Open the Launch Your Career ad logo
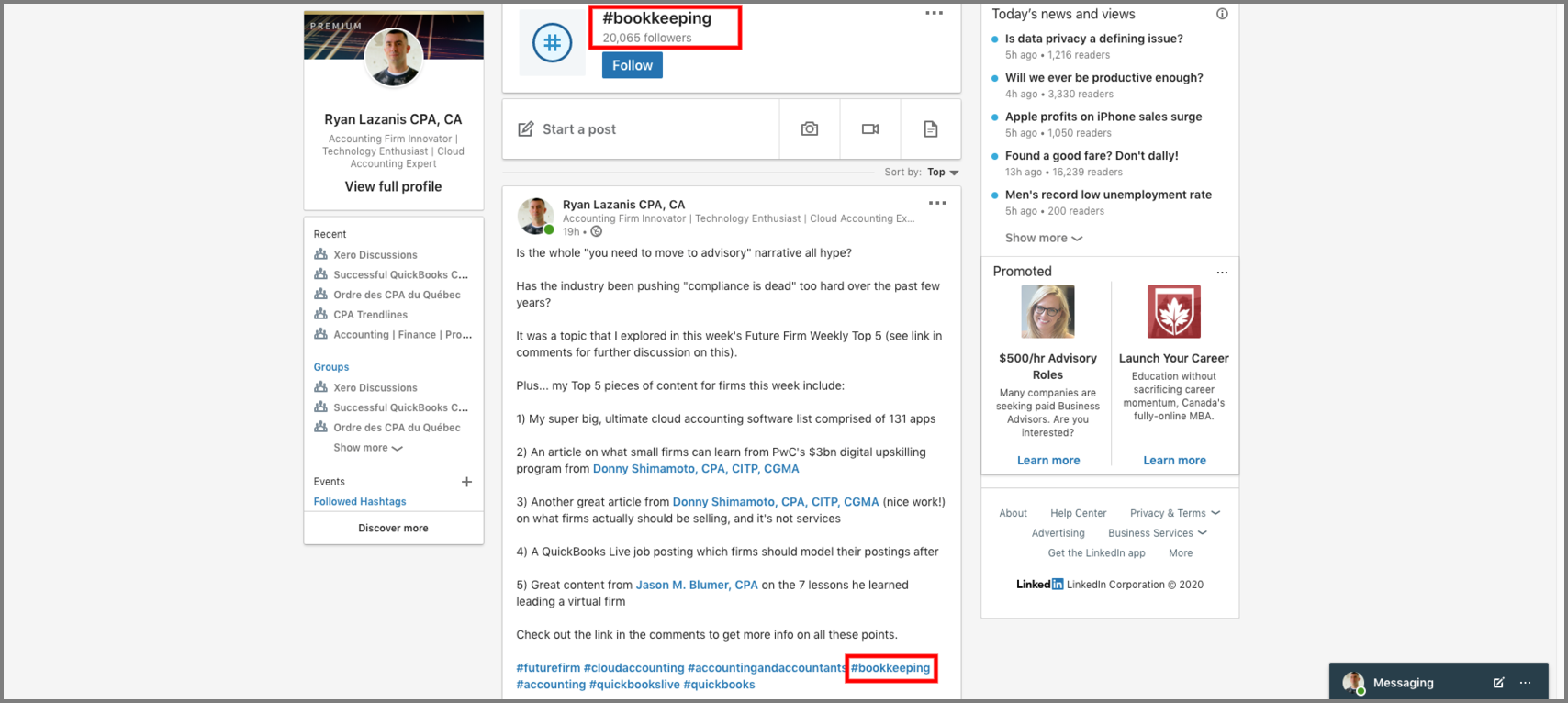Viewport: 1568px width, 703px height. [1174, 311]
